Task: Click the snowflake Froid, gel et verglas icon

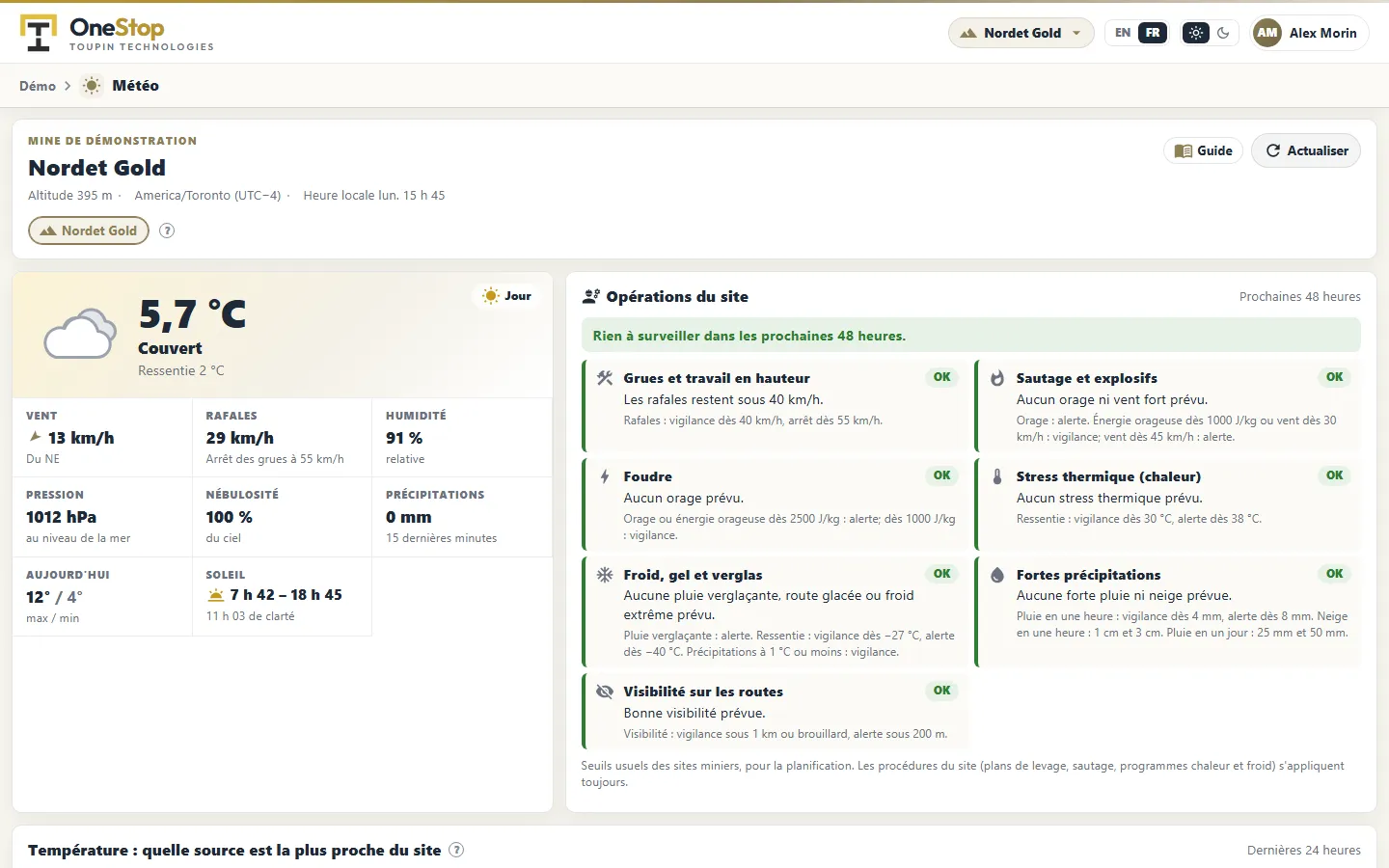Action: [x=605, y=575]
